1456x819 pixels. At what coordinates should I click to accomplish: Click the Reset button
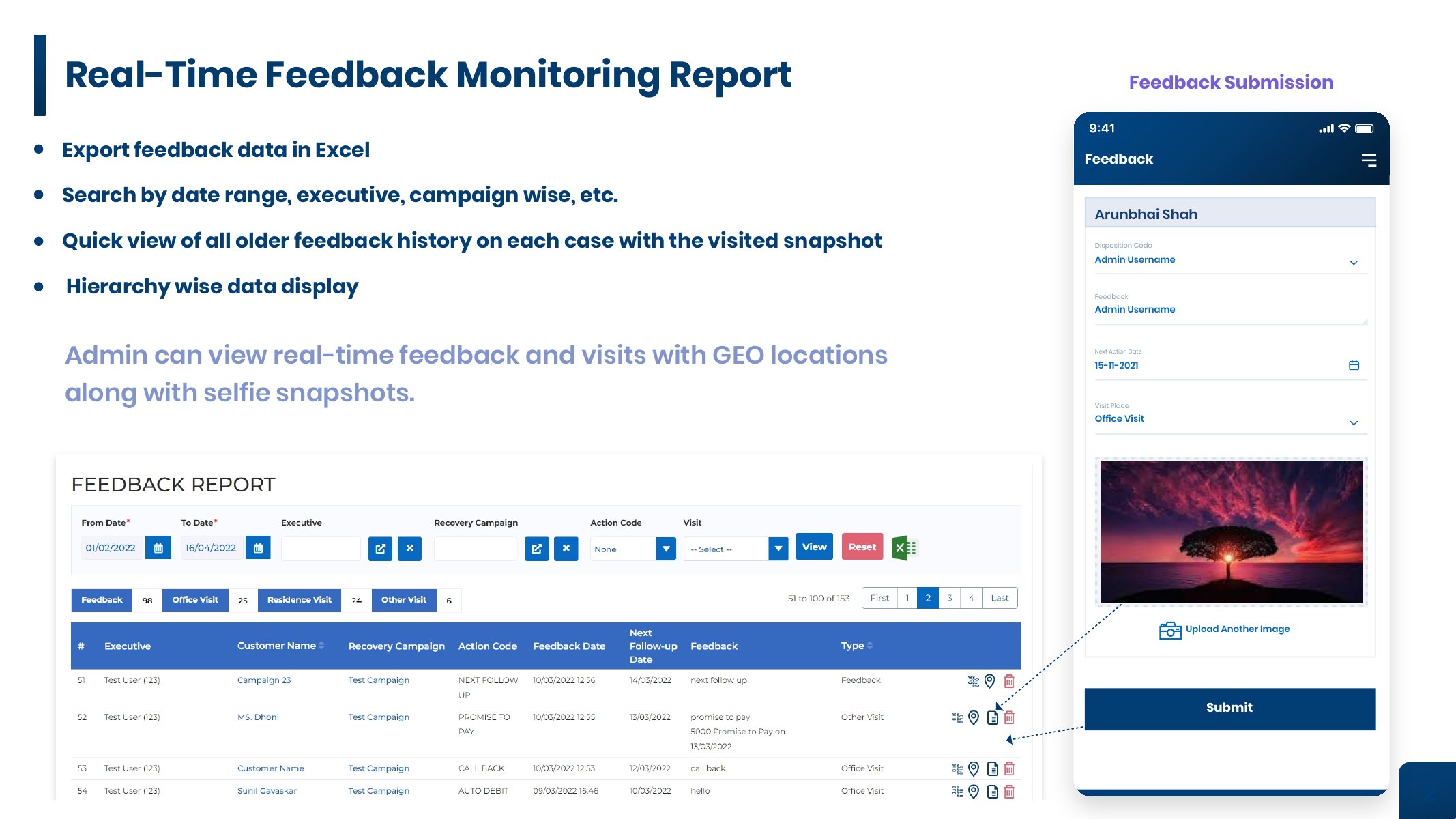coord(862,547)
